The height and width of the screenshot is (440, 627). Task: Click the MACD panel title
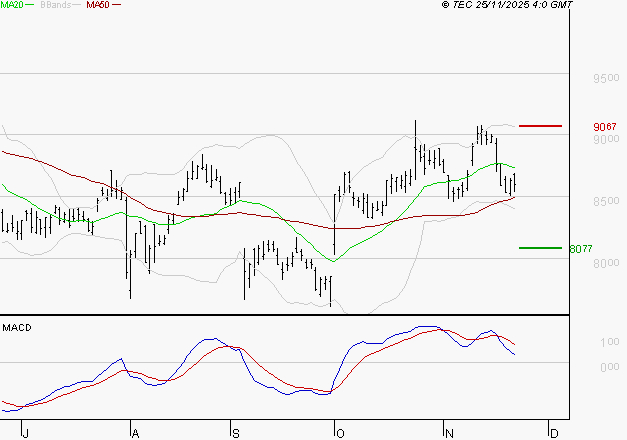pyautogui.click(x=17, y=327)
